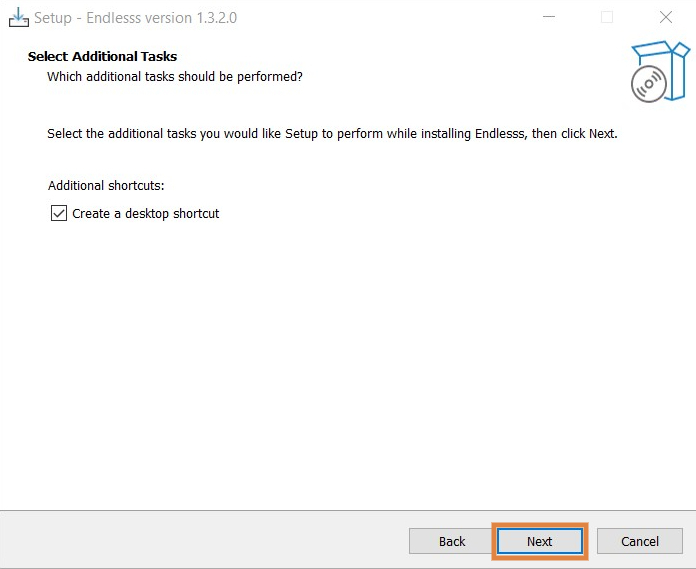Click the 'Select Additional Tasks' heading
The height and width of the screenshot is (569, 696).
(x=102, y=56)
